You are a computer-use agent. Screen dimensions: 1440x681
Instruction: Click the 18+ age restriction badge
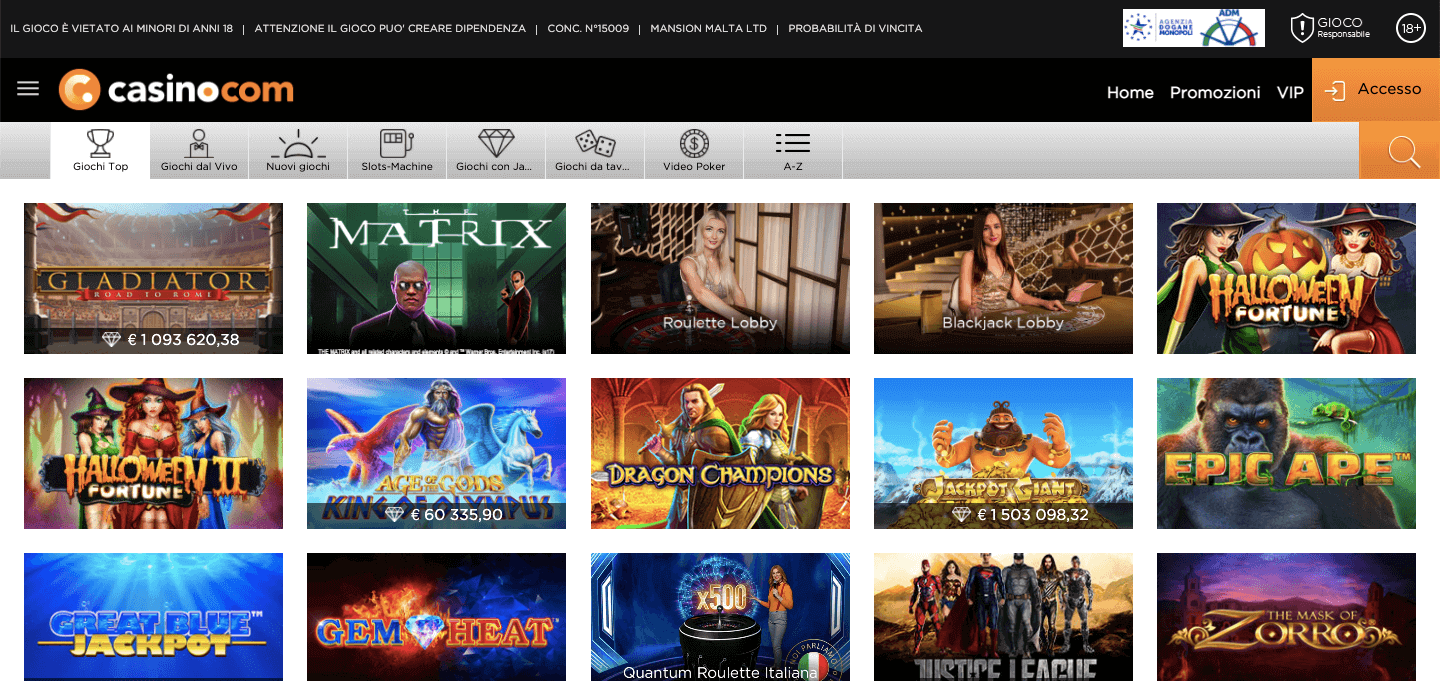tap(1411, 28)
